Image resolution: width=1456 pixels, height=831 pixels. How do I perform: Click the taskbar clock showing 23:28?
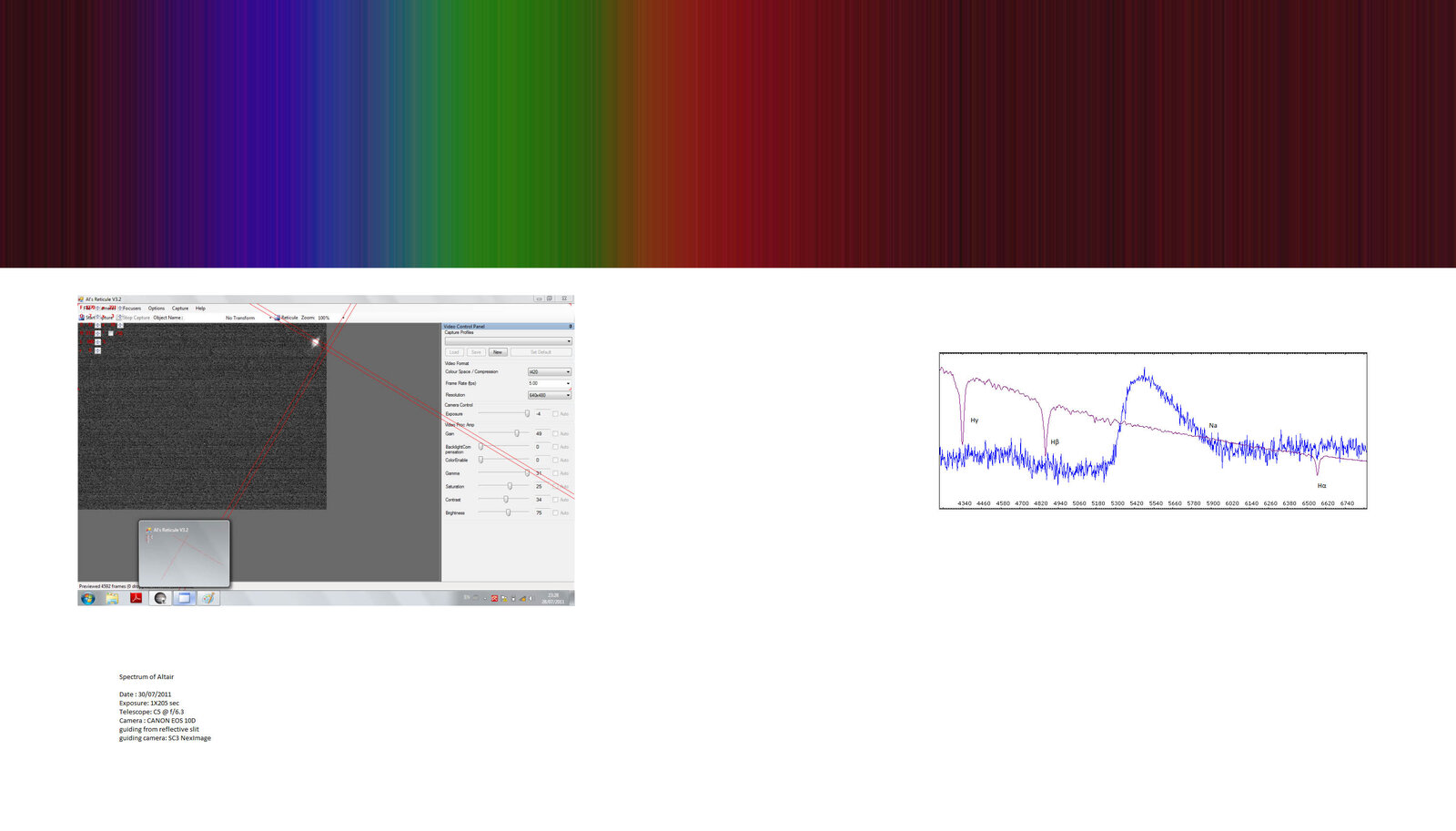(553, 595)
